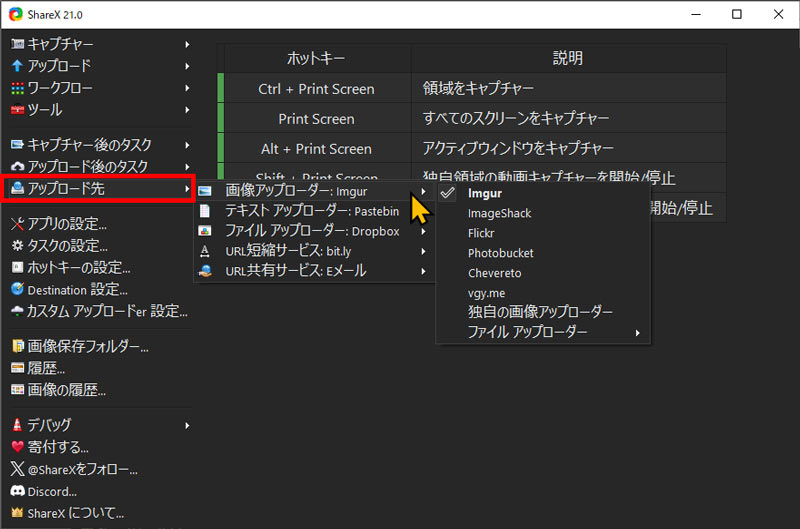This screenshot has height=529, width=800.
Task: Click the URL共有サービス row icon
Action: pyautogui.click(x=205, y=271)
